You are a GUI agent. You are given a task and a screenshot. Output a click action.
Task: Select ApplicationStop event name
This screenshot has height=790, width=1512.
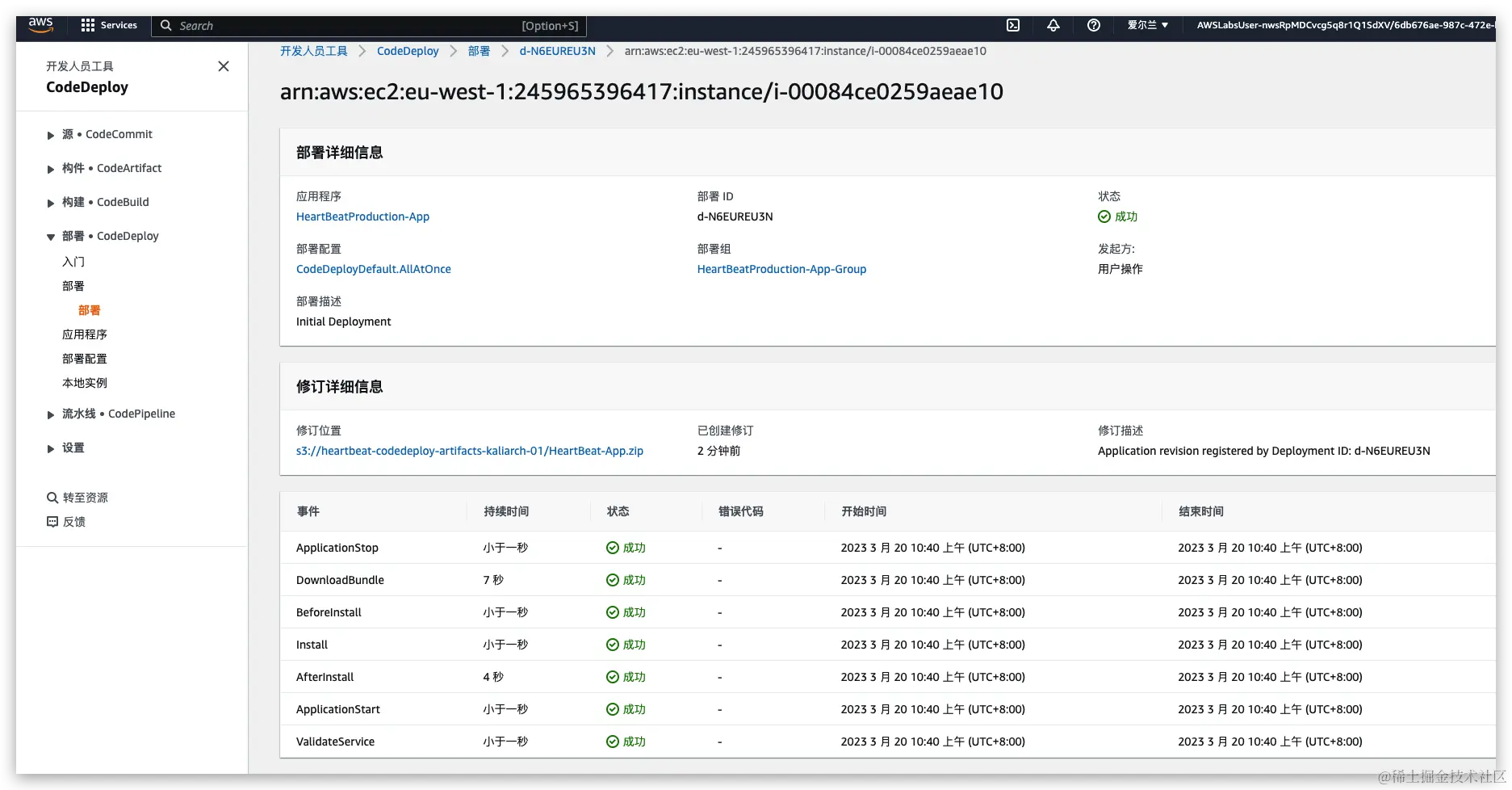point(337,548)
